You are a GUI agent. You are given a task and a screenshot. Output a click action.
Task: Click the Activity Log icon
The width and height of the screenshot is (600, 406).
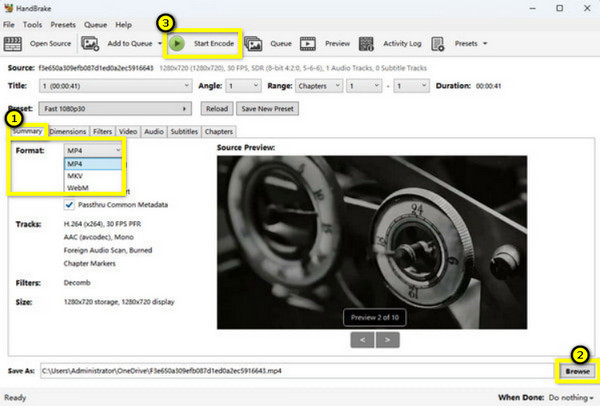click(366, 44)
